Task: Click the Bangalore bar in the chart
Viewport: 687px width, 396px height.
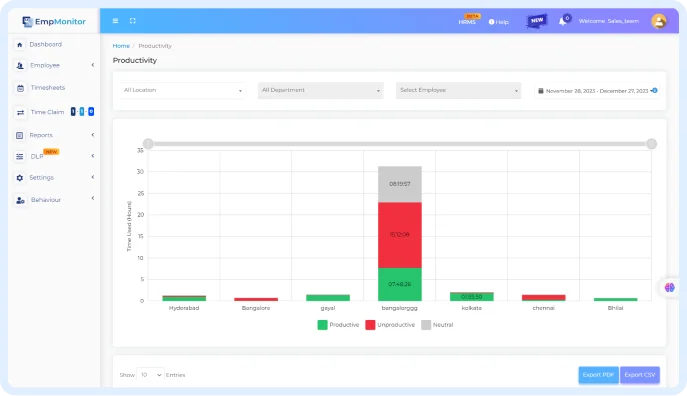Action: coord(256,299)
